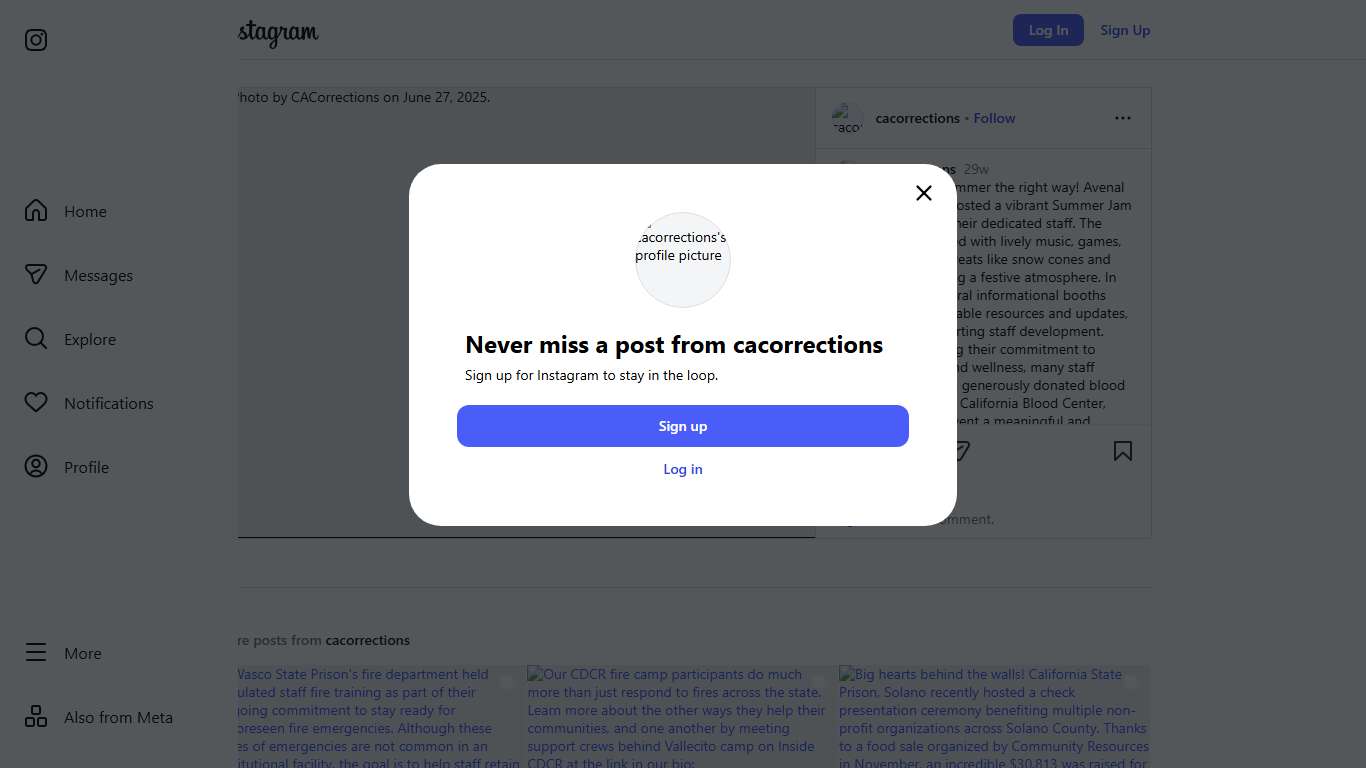Viewport: 1366px width, 768px height.
Task: Click the Log in link in dialog
Action: [x=683, y=469]
